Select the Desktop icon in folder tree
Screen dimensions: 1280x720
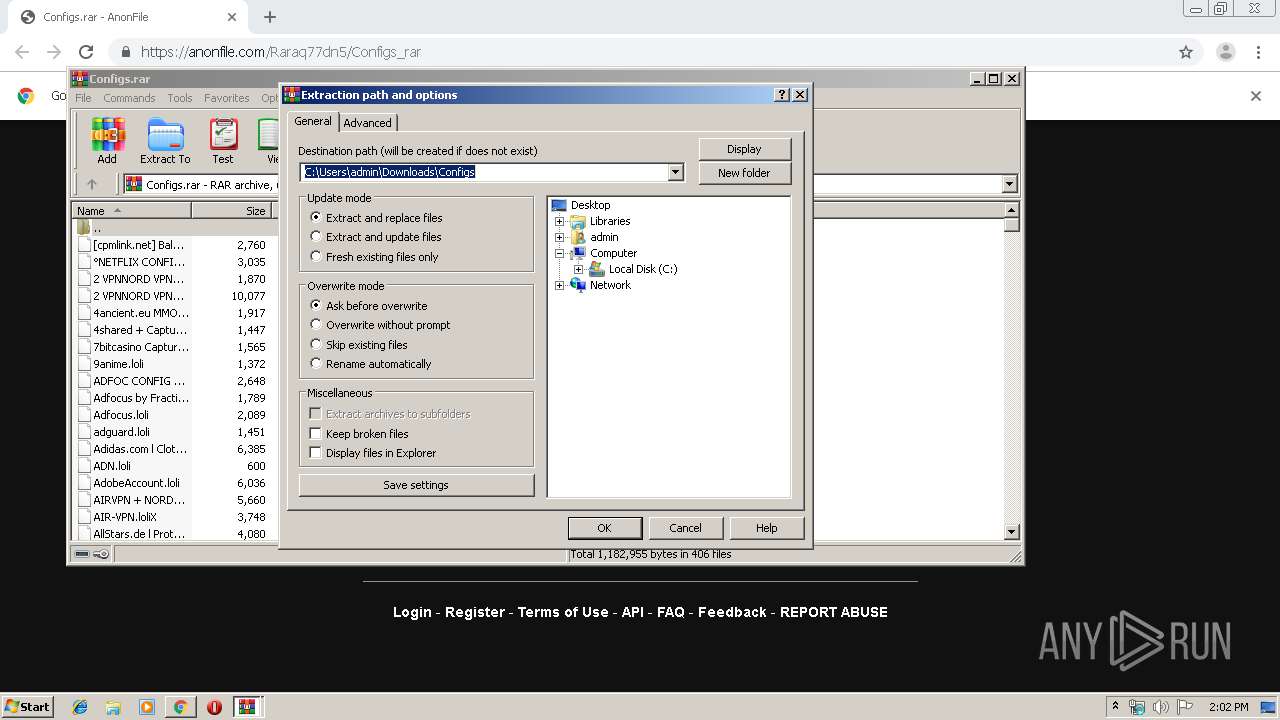tap(559, 205)
